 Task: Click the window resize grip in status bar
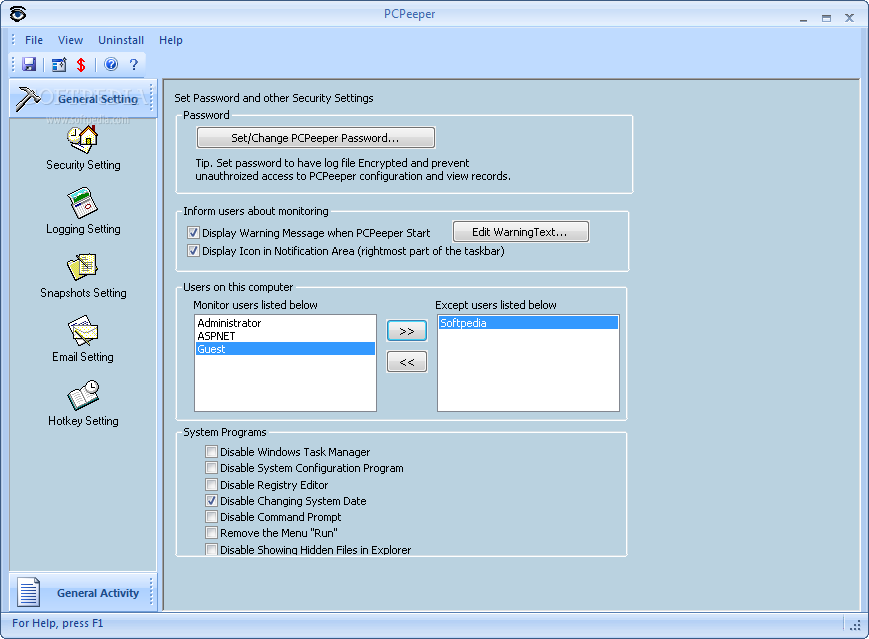click(x=856, y=625)
